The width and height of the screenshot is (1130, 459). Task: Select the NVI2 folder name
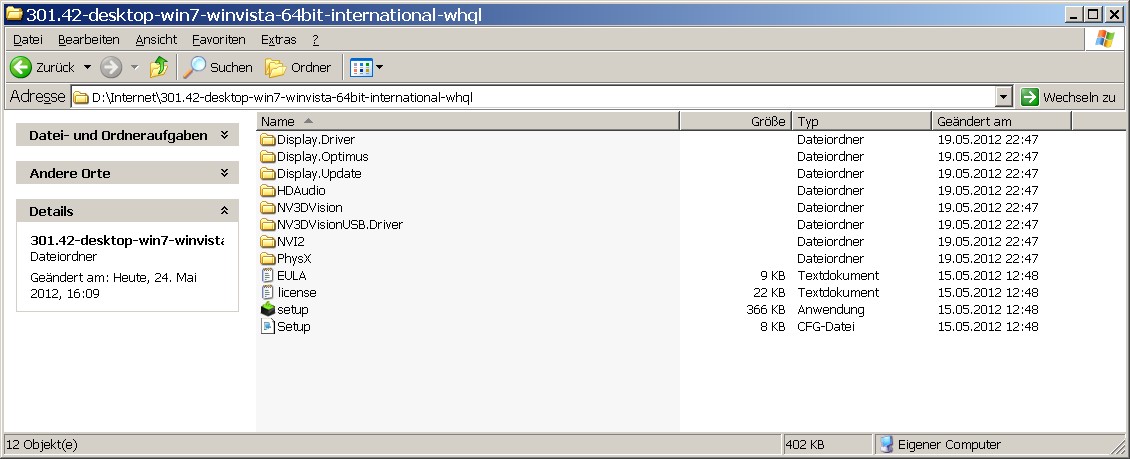pos(291,242)
